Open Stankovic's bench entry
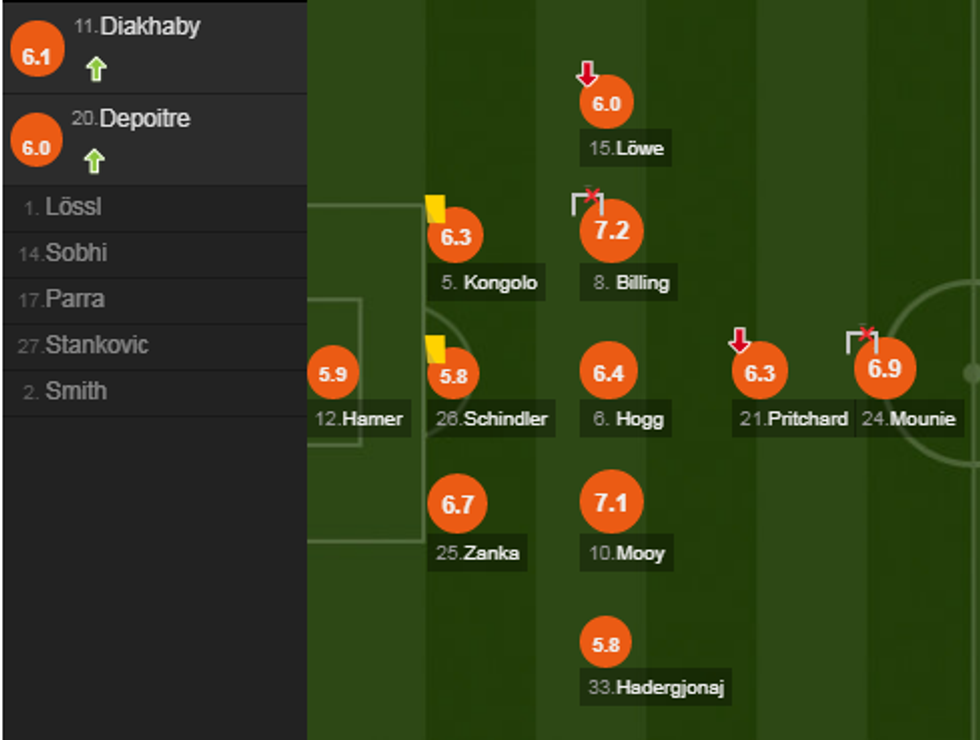This screenshot has height=740, width=980. tap(96, 345)
